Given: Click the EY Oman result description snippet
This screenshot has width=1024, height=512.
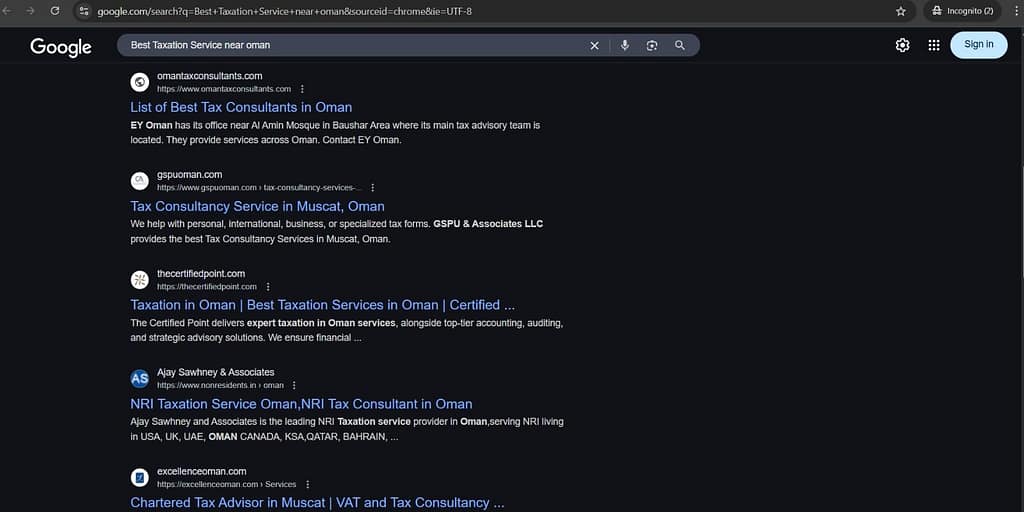Looking at the screenshot, I should (335, 133).
